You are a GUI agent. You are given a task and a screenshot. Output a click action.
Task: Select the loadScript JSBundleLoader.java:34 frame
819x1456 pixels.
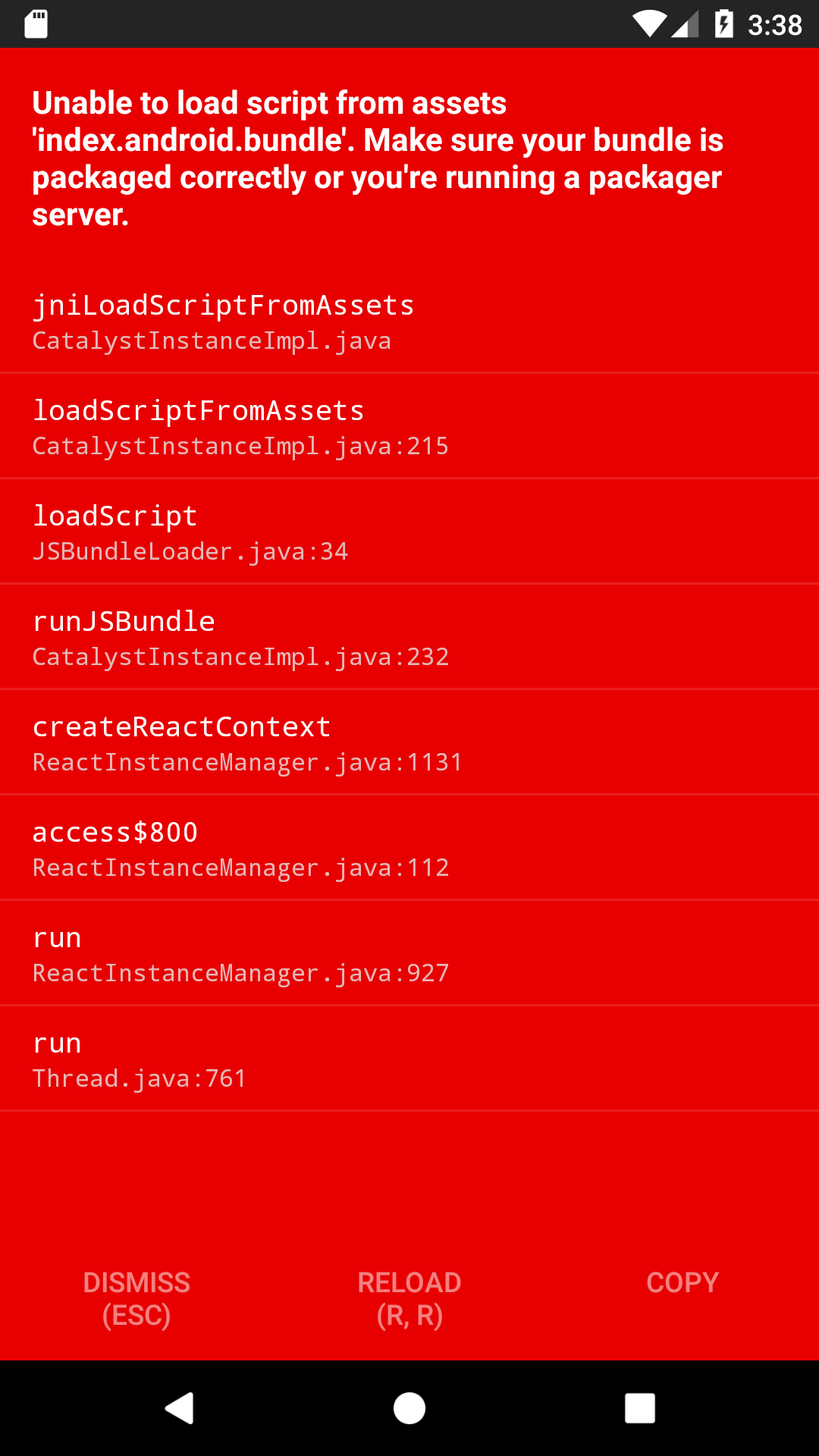[x=409, y=532]
